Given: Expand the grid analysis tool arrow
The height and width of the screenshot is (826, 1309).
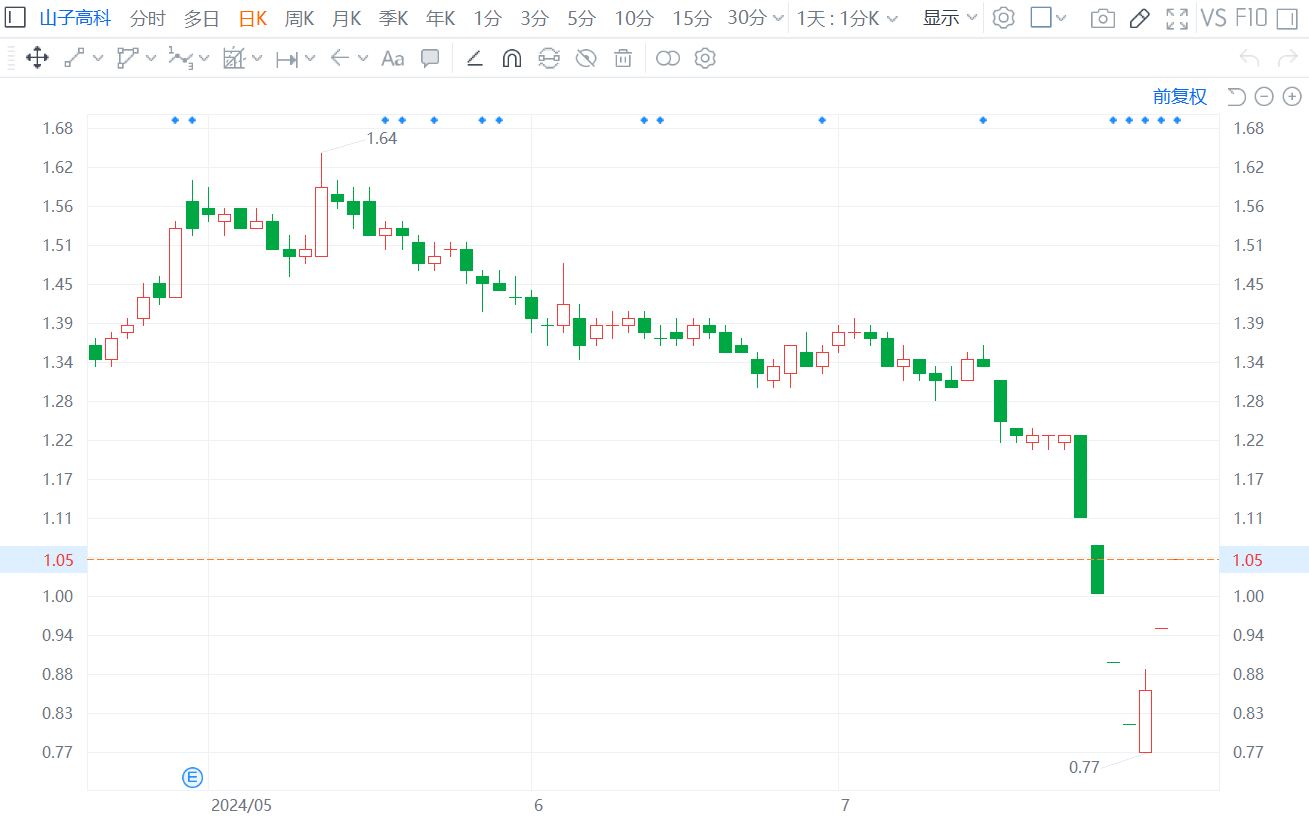Looking at the screenshot, I should pos(257,58).
